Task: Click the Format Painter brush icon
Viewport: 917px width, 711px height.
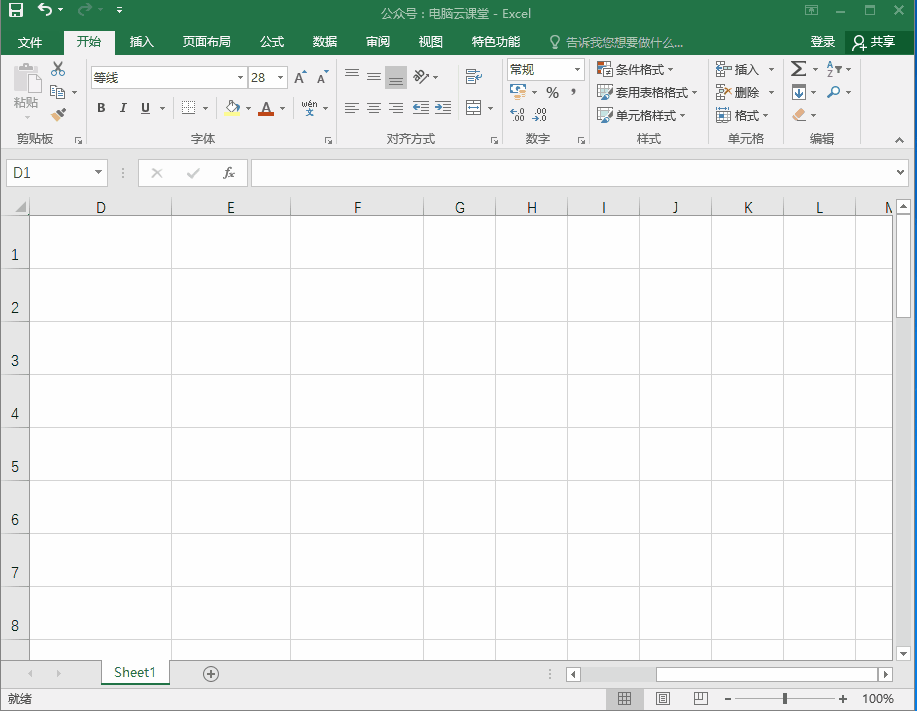Action: tap(58, 115)
